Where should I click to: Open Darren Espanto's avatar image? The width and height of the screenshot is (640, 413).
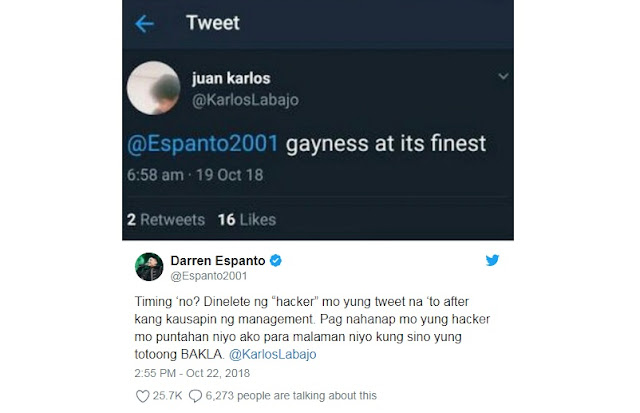pyautogui.click(x=149, y=267)
